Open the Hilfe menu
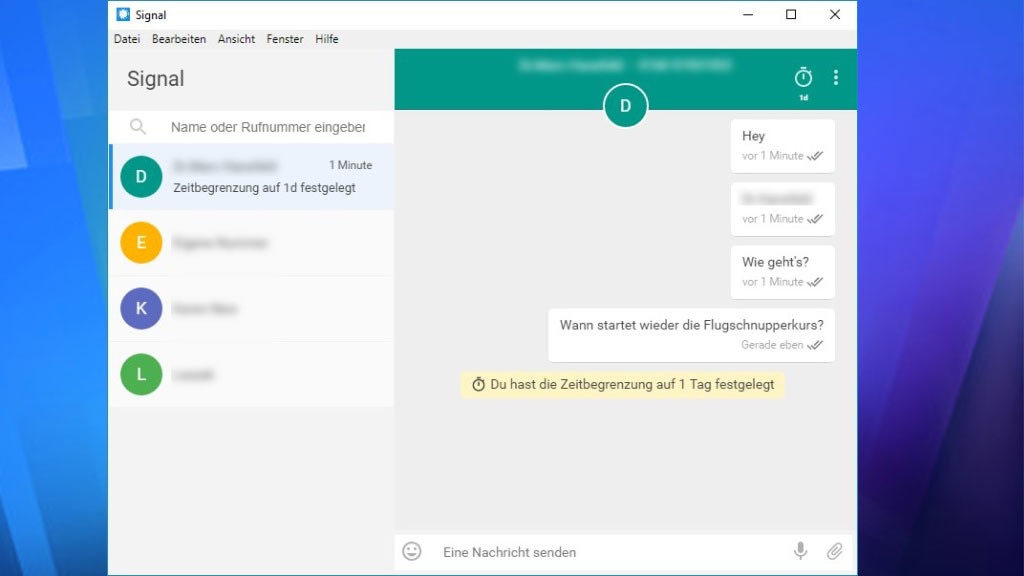1024x576 pixels. [x=327, y=39]
